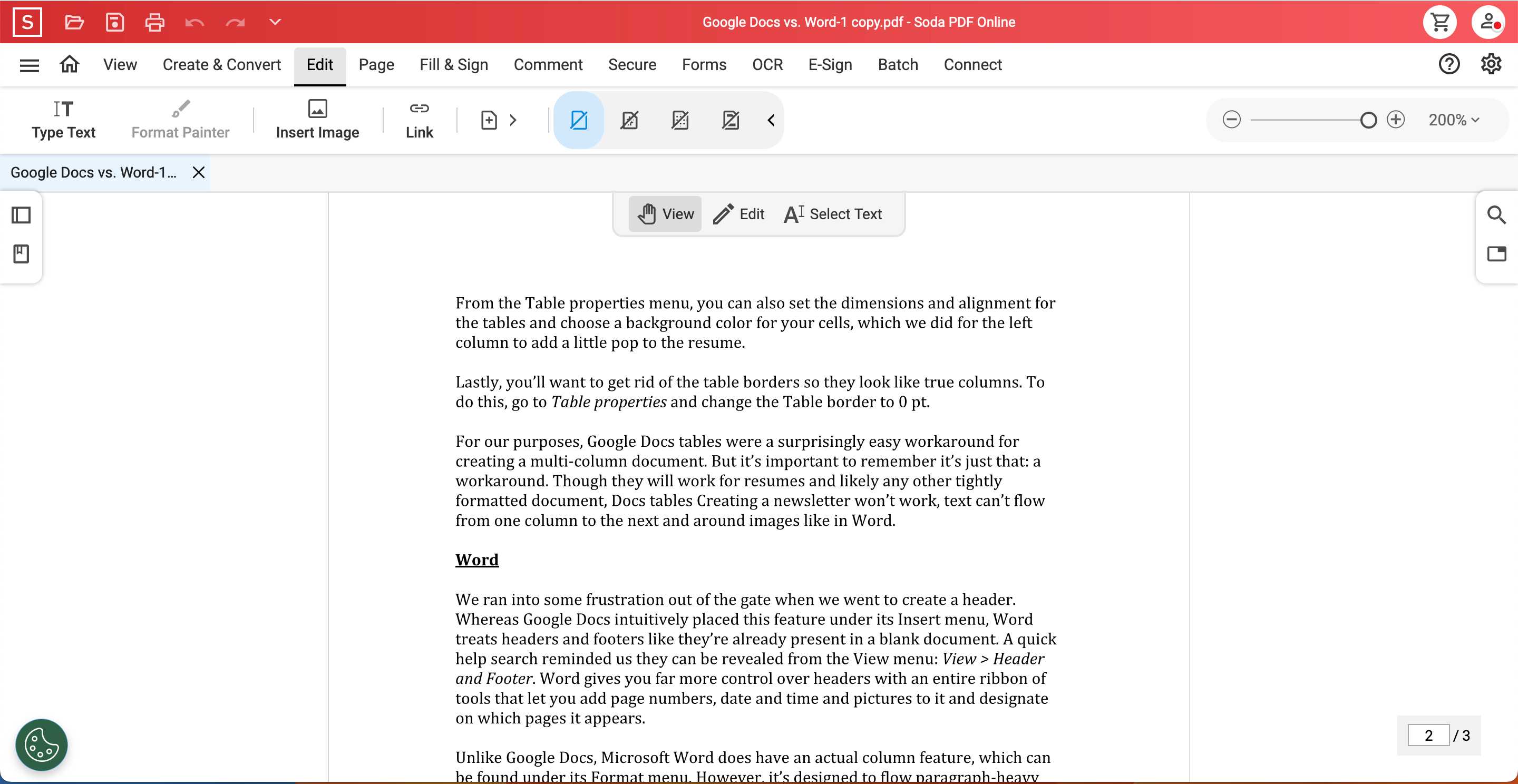Open the View menu tab

tap(120, 65)
